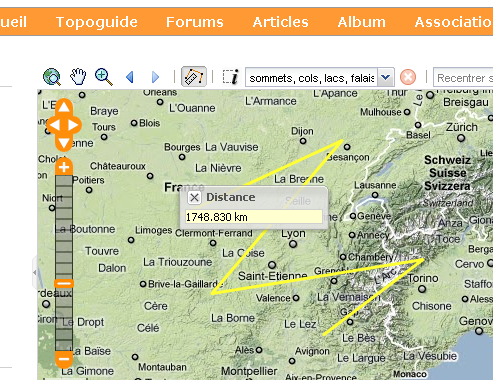
Task: Go to next map view arrow
Action: tap(155, 77)
